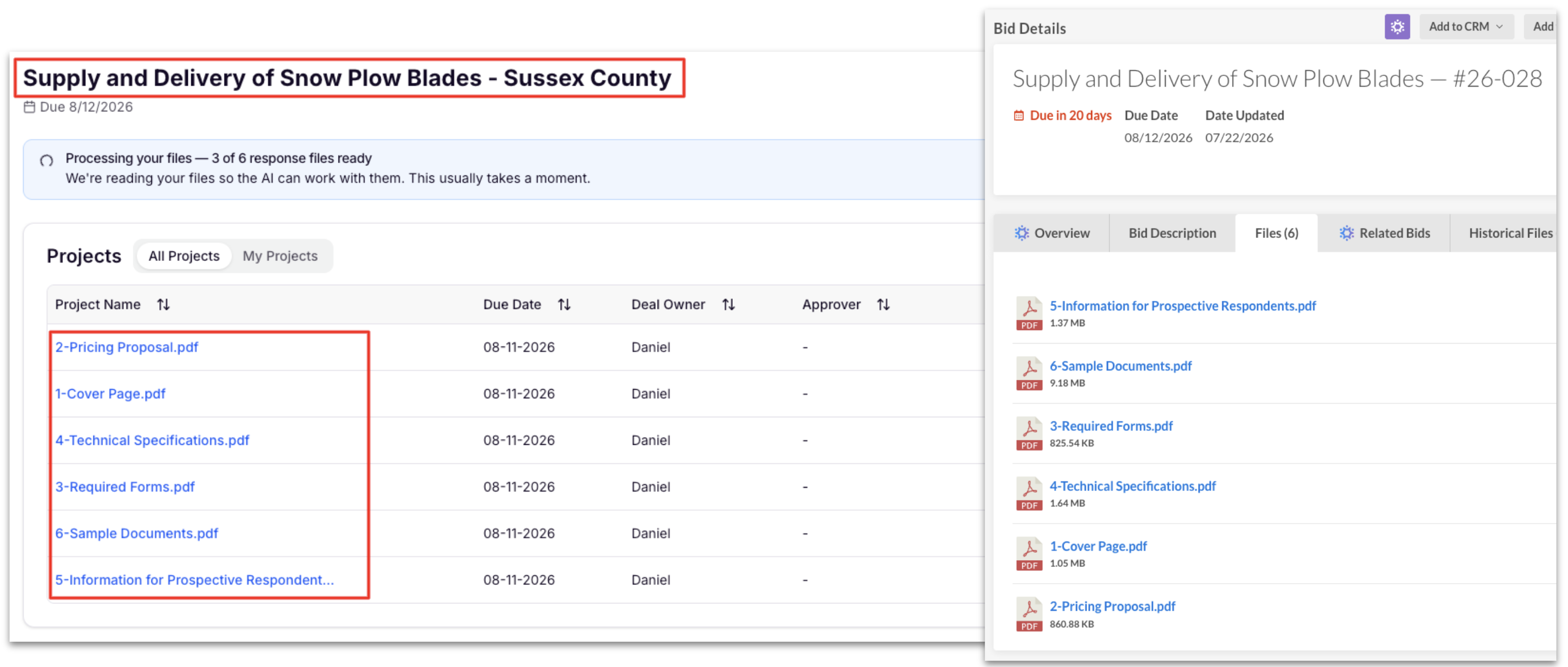
Task: Click the processing spinner icon in the banner
Action: [x=46, y=161]
